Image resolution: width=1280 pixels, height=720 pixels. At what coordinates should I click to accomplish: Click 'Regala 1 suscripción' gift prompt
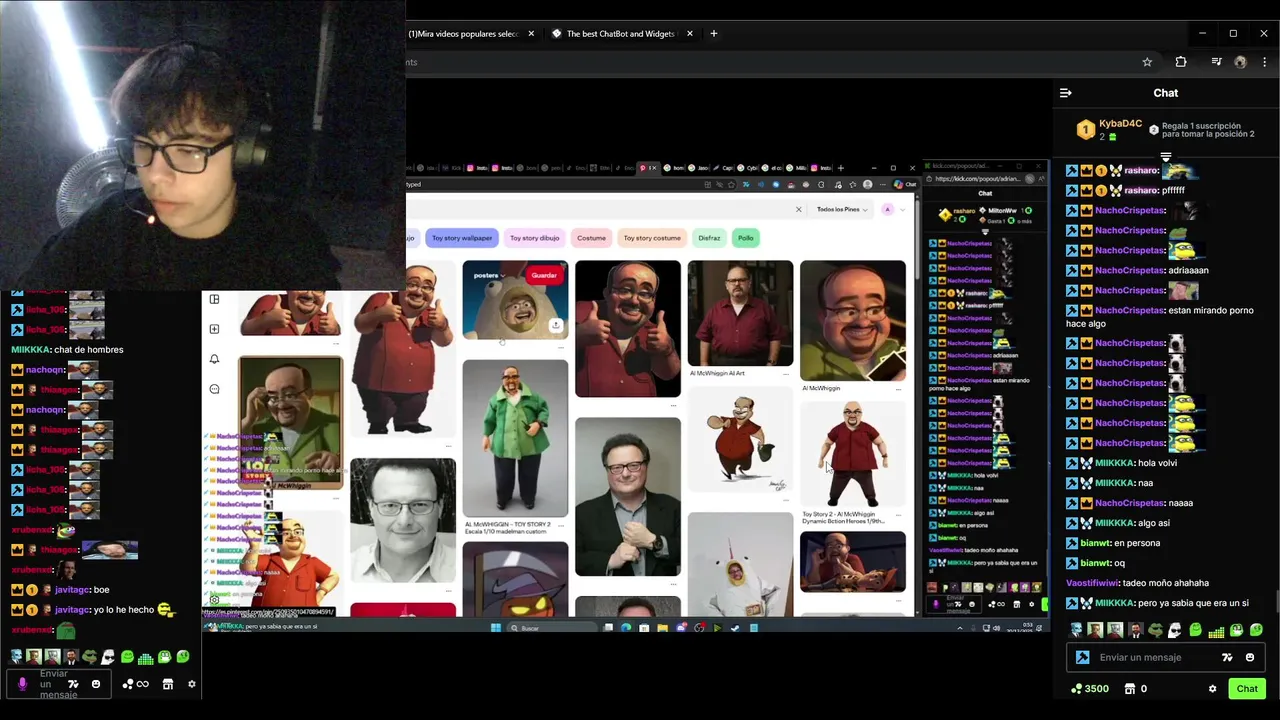(x=1208, y=130)
